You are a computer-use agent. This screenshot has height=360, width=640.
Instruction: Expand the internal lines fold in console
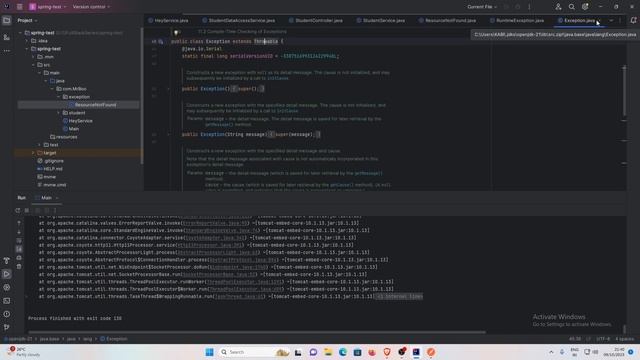click(x=398, y=297)
